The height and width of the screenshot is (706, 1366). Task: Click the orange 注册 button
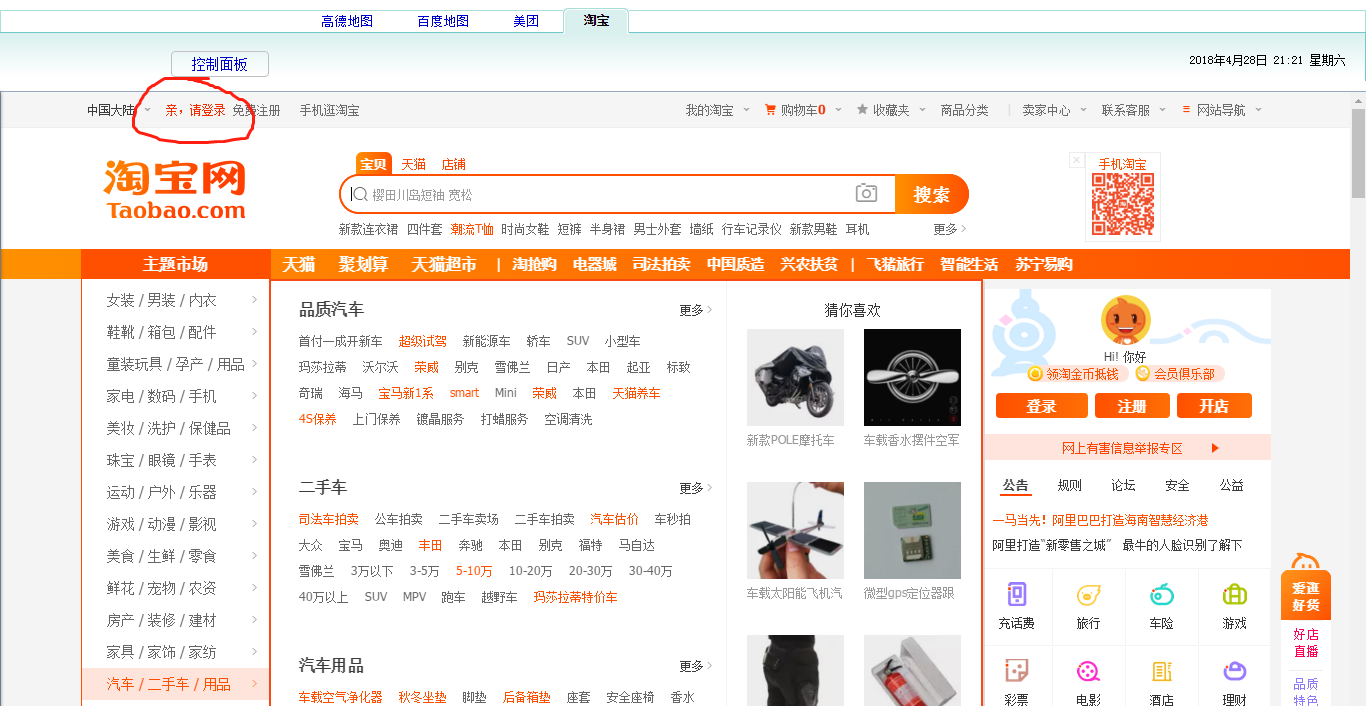click(x=1132, y=406)
